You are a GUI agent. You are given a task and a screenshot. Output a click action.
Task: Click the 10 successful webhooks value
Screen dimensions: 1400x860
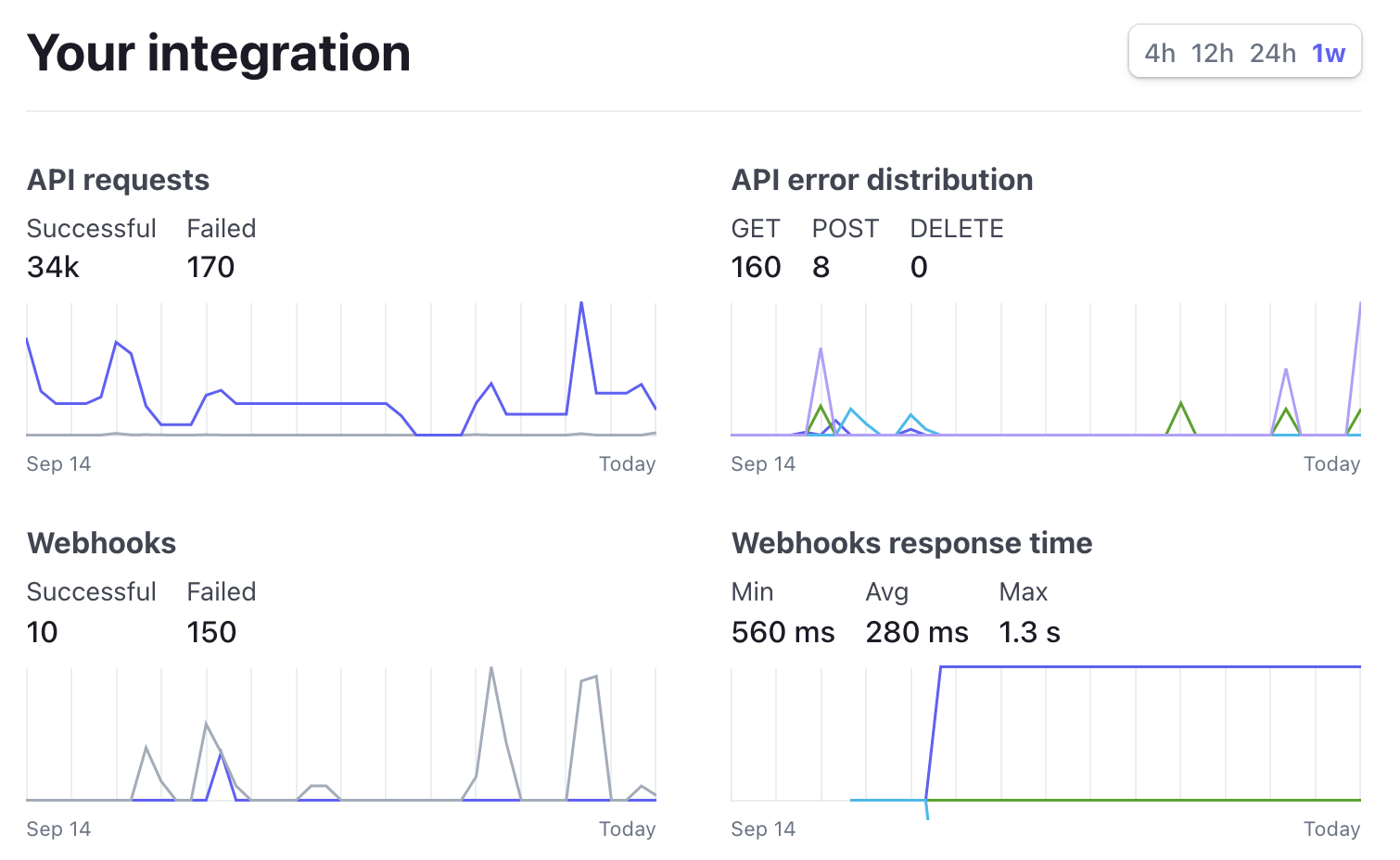[x=43, y=632]
